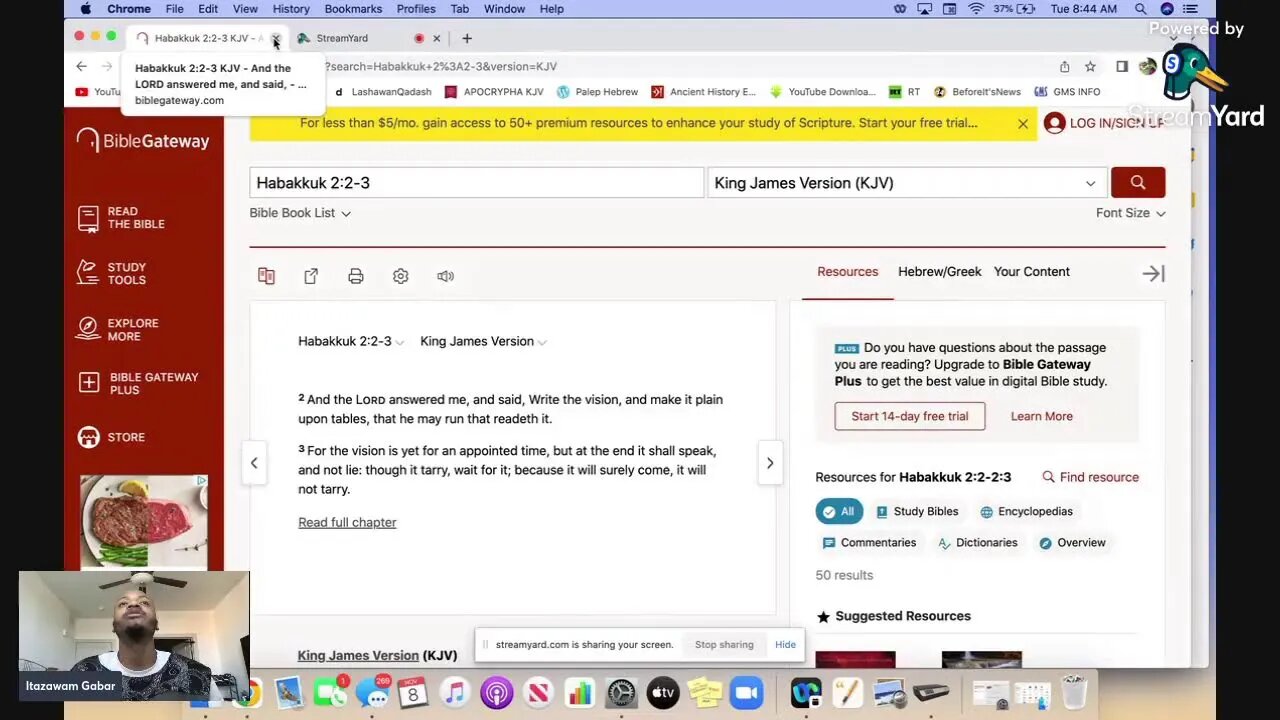Open Podcasts app in Dock
Screen dimensions: 1280x720
(x=496, y=692)
